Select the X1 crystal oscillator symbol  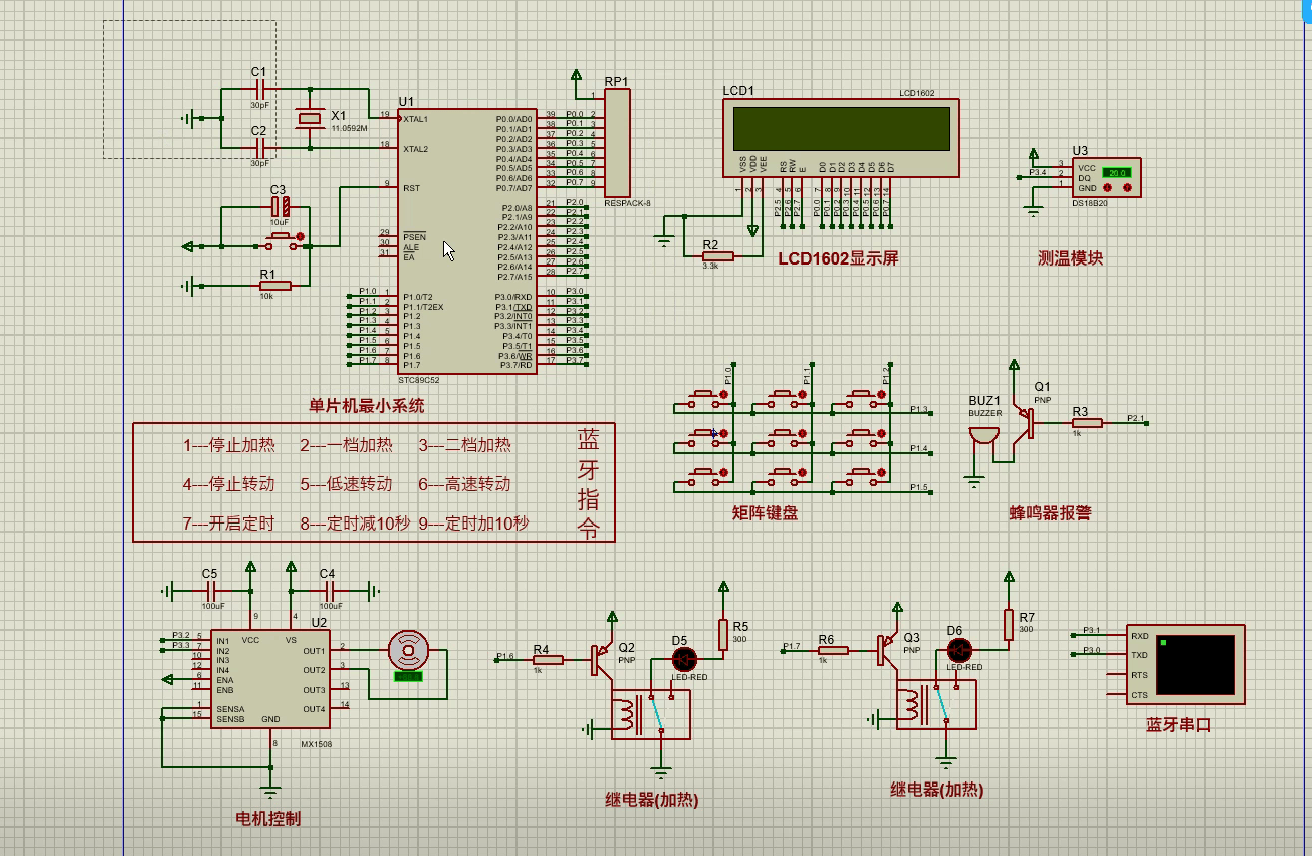tap(310, 119)
